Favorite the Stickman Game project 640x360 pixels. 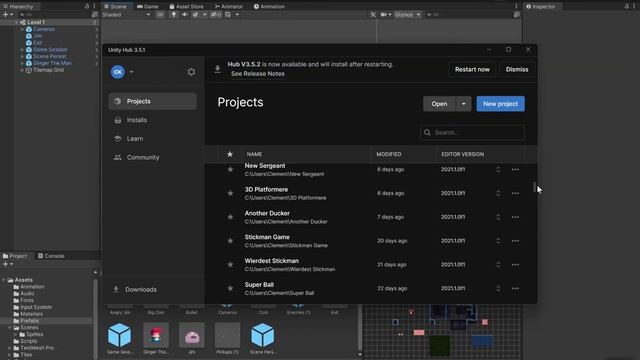[230, 241]
